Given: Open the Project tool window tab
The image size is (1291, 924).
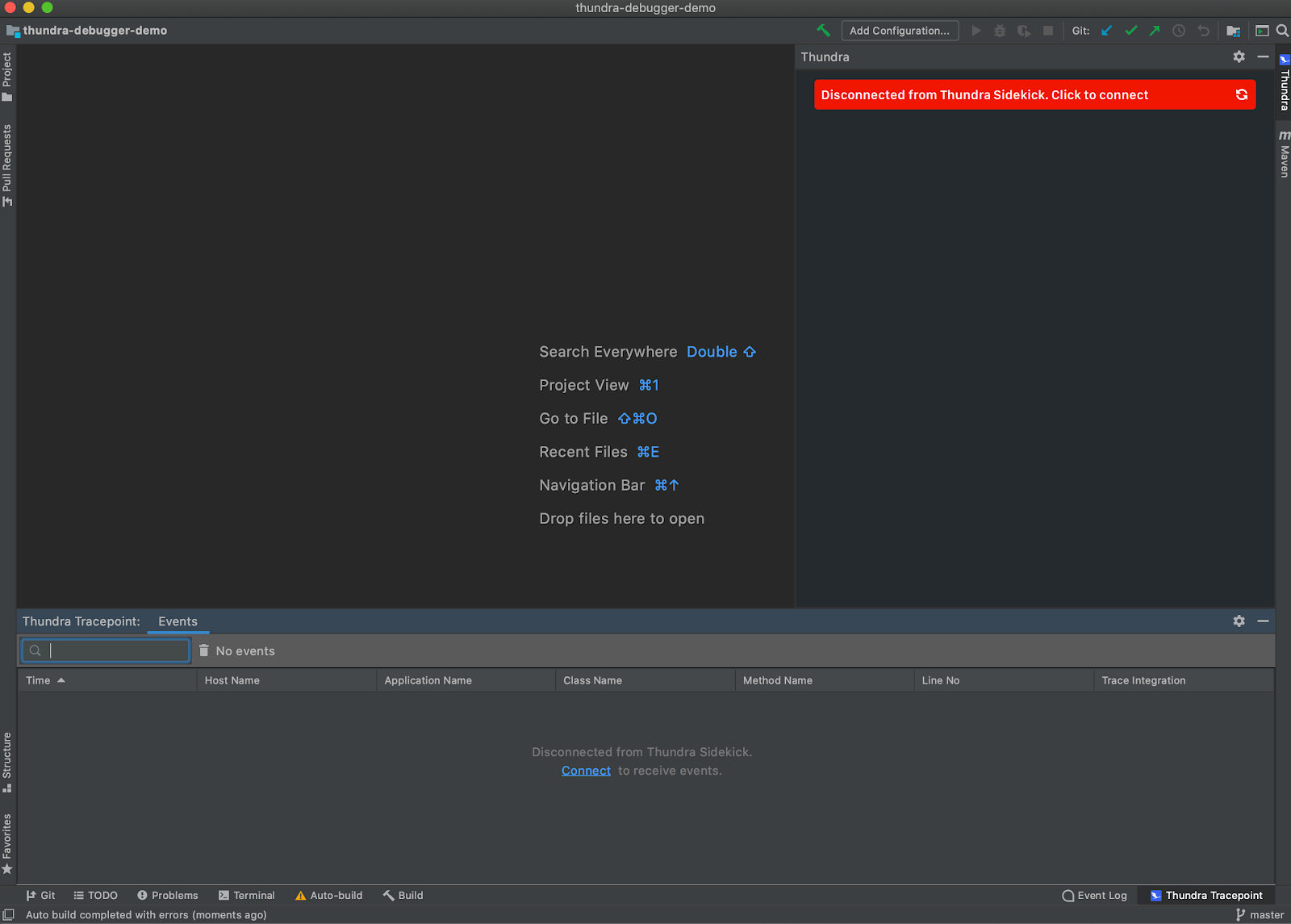Looking at the screenshot, I should pos(7,77).
